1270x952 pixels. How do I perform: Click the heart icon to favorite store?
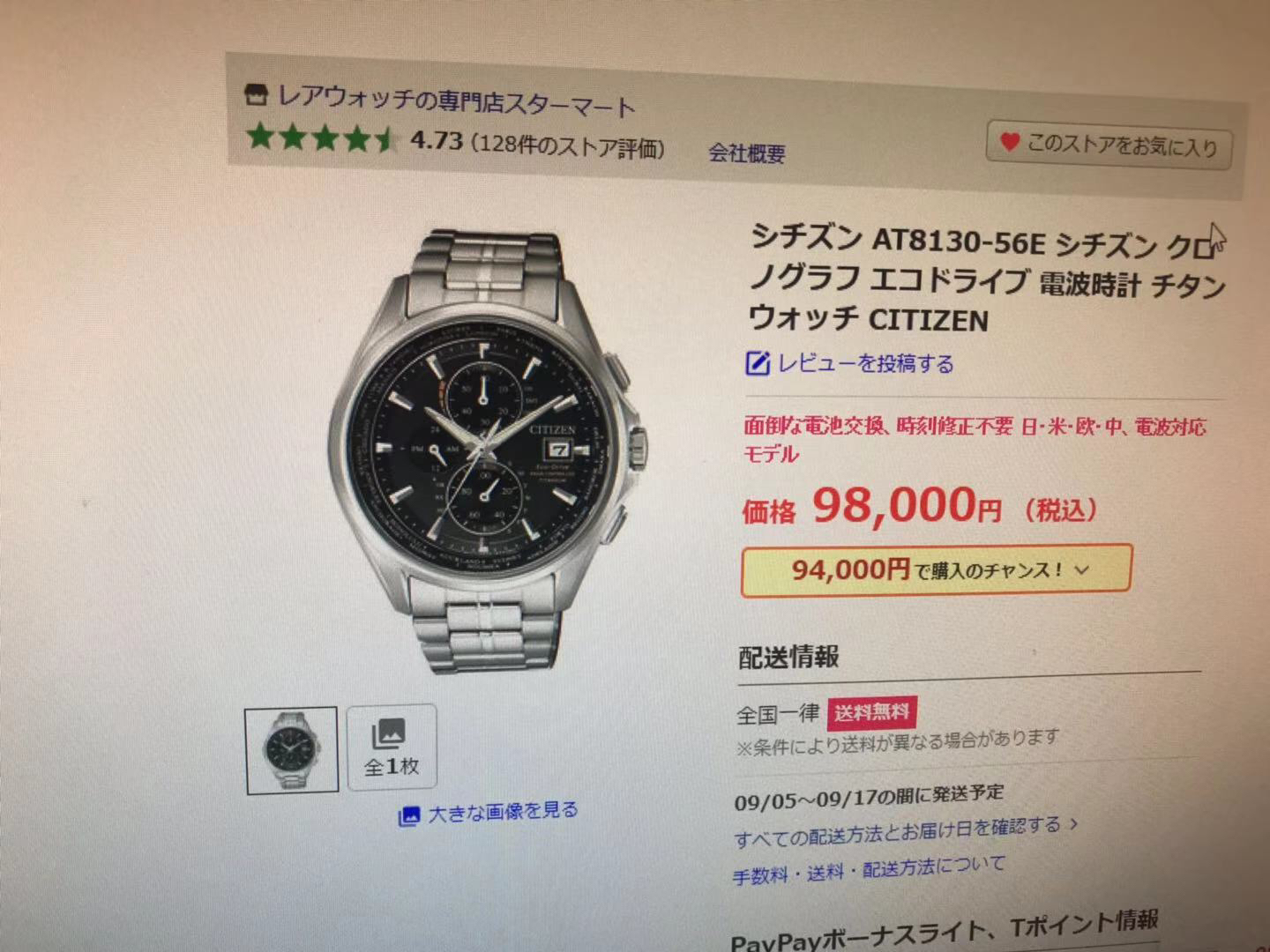pos(1009,141)
